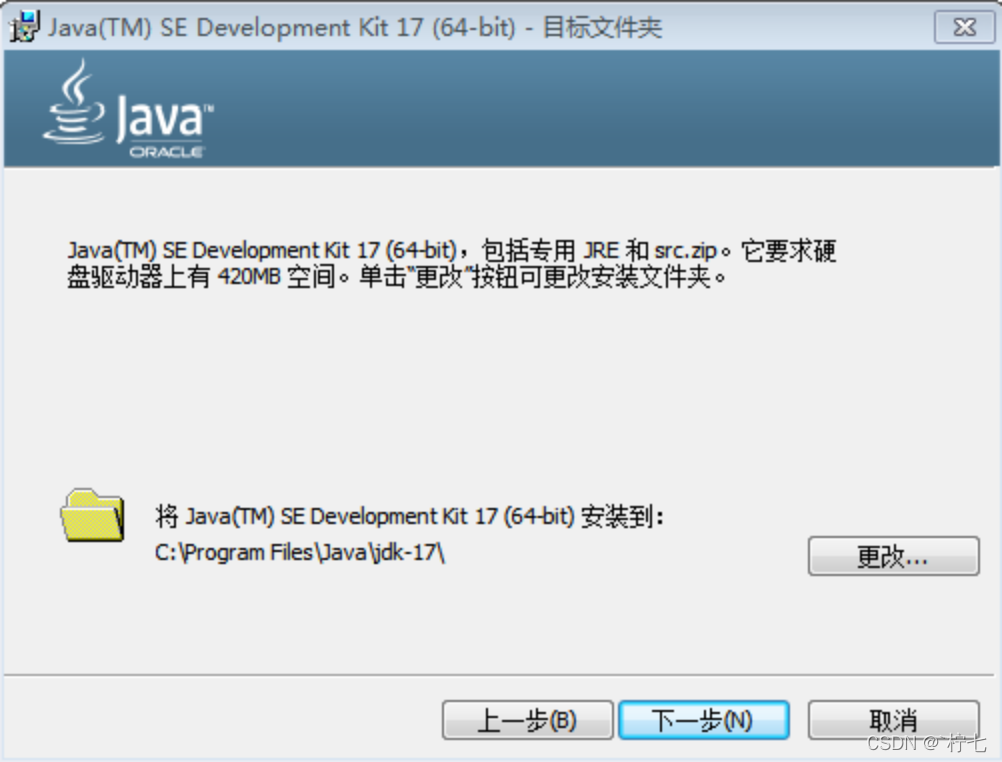
Task: Cancel the installation with the 取消 button
Action: [x=893, y=720]
